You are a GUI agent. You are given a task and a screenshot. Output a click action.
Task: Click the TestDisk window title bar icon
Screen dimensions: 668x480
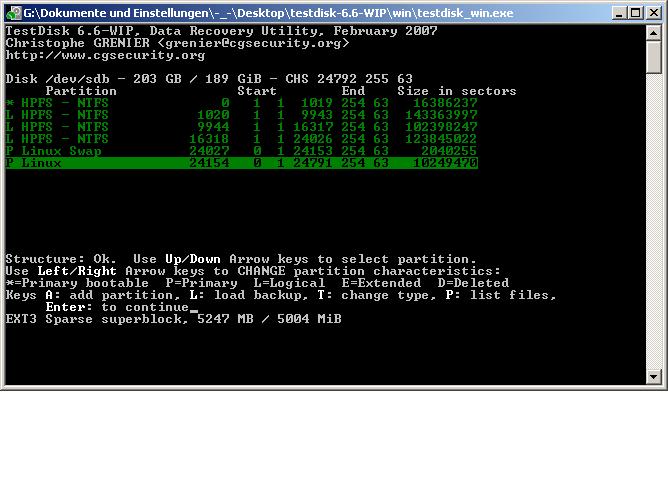pyautogui.click(x=14, y=13)
